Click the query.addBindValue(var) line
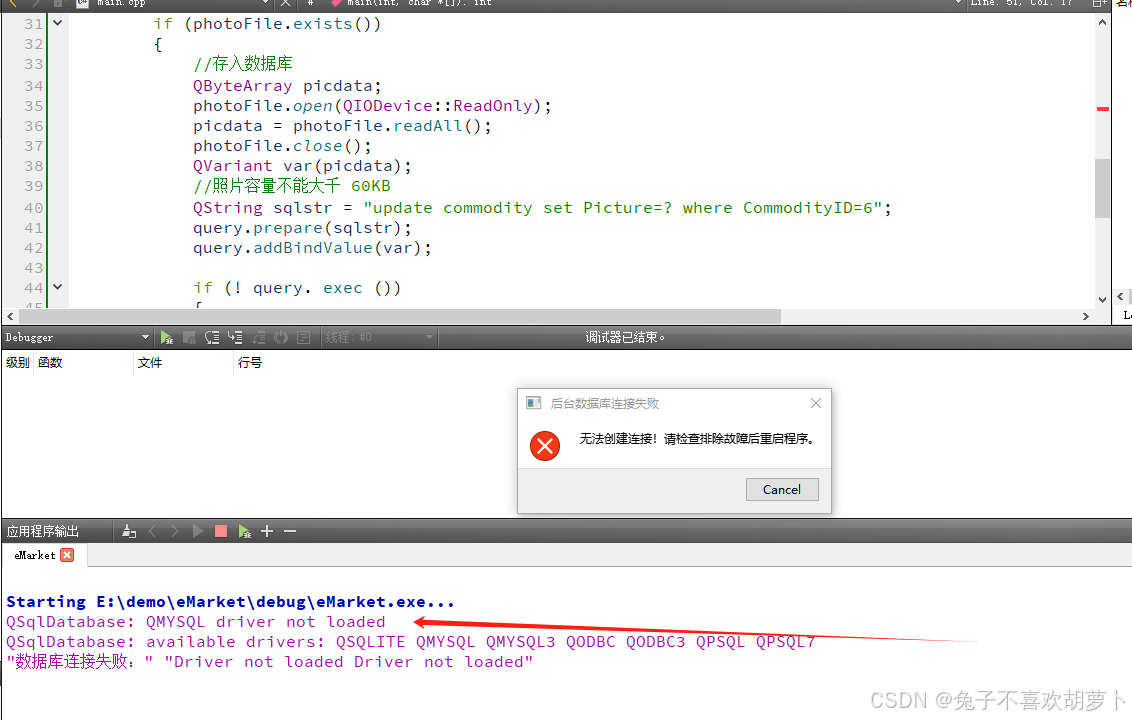The image size is (1132, 720). (312, 248)
